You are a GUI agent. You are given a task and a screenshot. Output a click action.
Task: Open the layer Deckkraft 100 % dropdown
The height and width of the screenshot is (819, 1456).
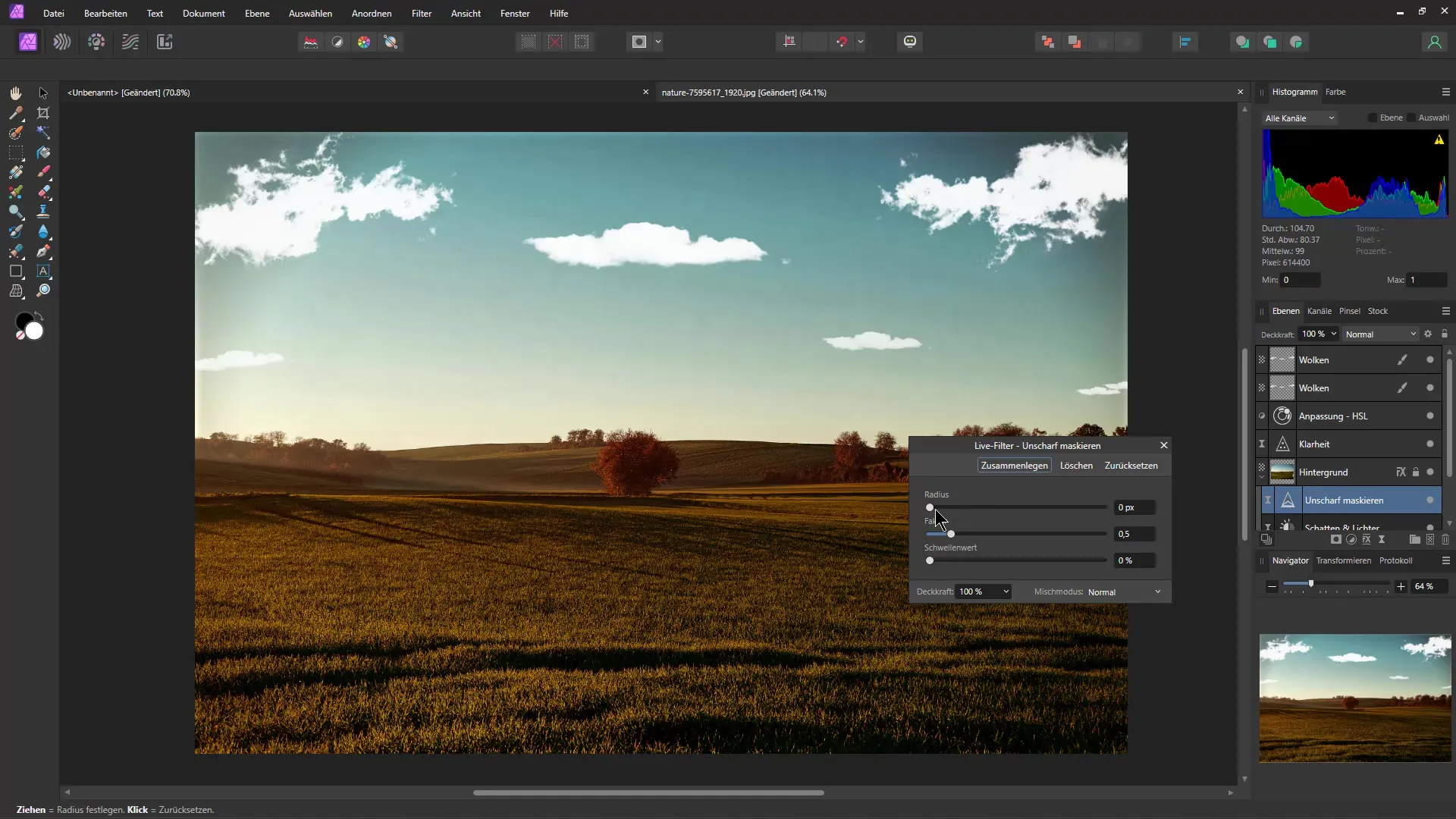(1319, 334)
